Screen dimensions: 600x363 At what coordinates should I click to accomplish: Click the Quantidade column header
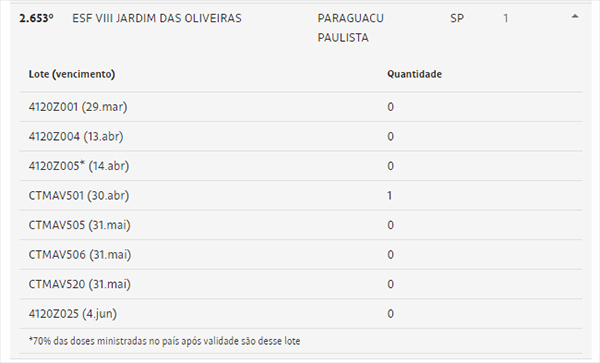[414, 74]
